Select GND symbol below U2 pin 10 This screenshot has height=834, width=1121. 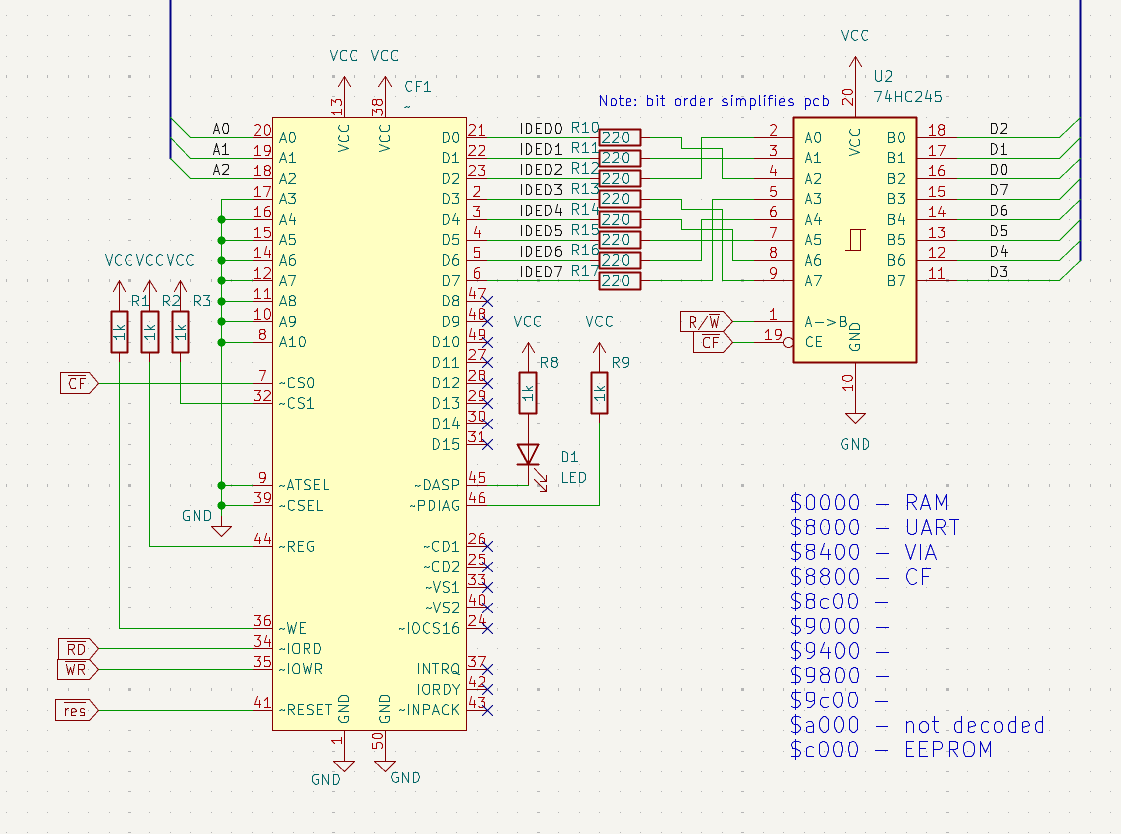click(855, 420)
